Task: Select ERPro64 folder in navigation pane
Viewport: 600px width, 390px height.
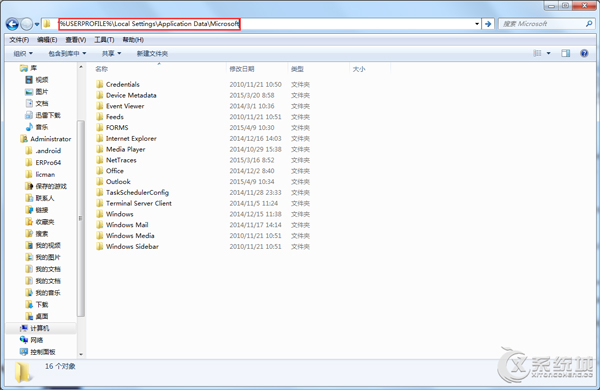Action: 43,163
